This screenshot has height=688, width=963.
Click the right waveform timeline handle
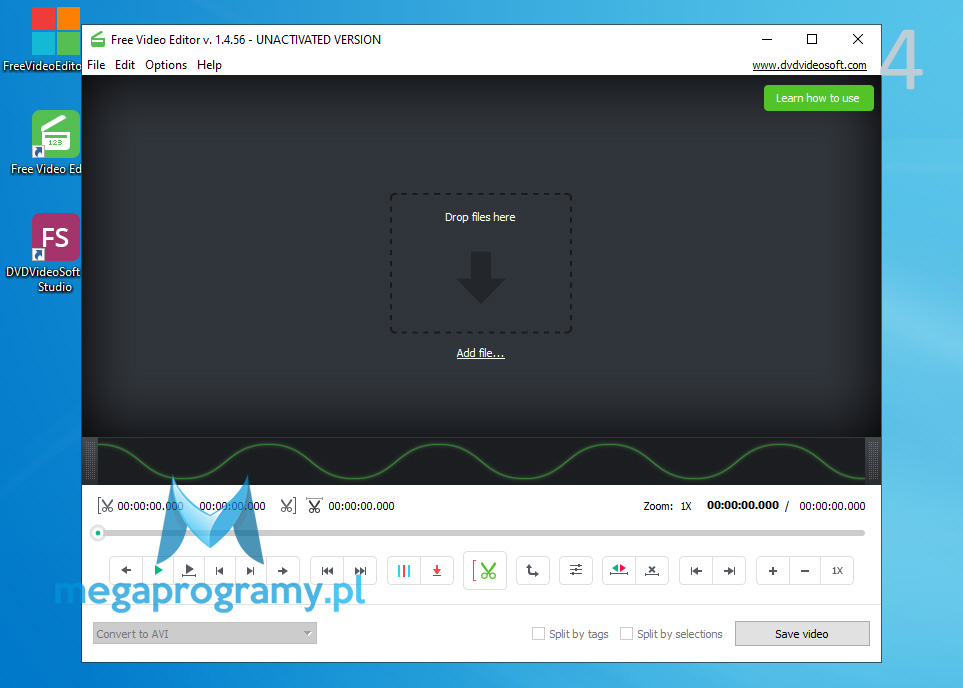[x=873, y=459]
